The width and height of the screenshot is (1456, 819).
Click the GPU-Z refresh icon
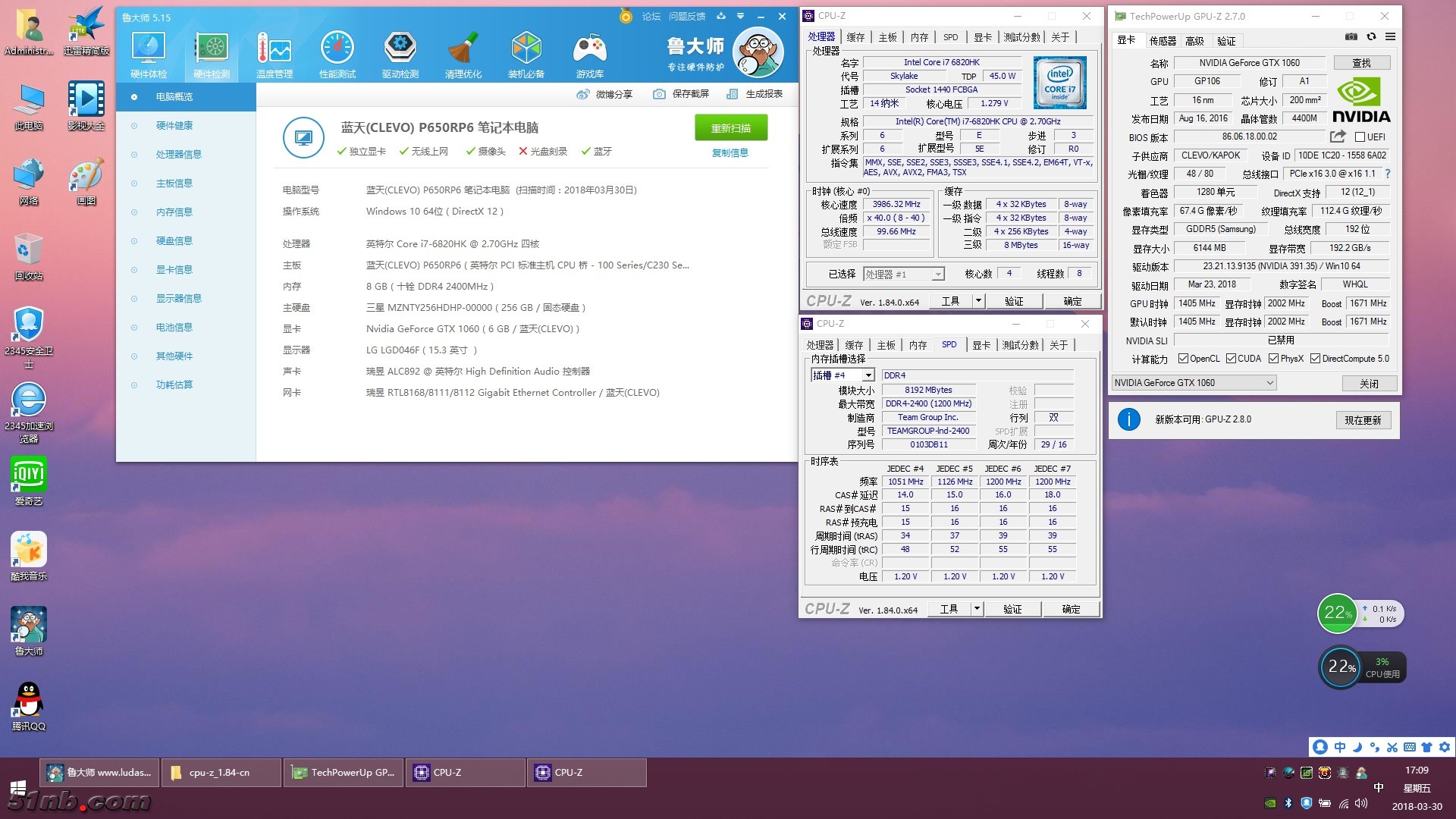[x=1371, y=36]
